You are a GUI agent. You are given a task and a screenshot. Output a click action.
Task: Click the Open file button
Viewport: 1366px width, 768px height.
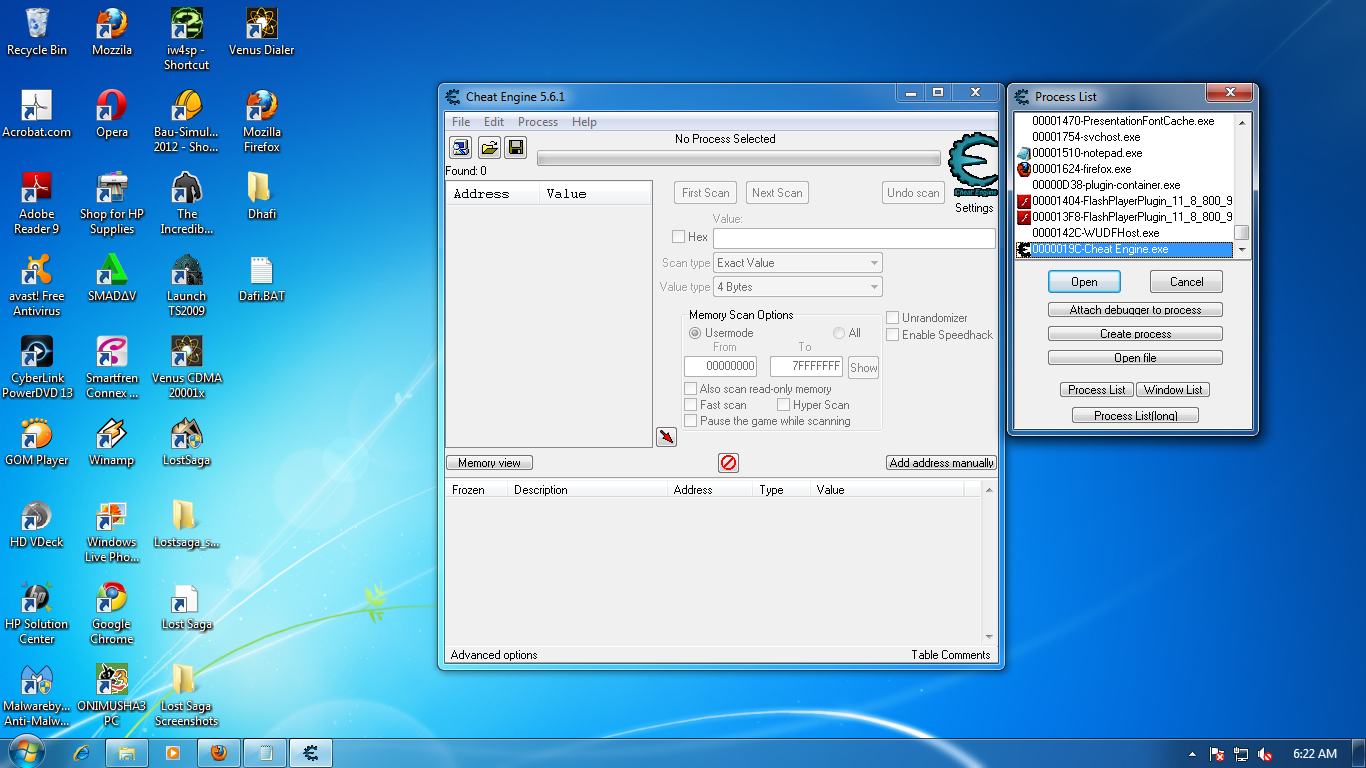[1135, 358]
